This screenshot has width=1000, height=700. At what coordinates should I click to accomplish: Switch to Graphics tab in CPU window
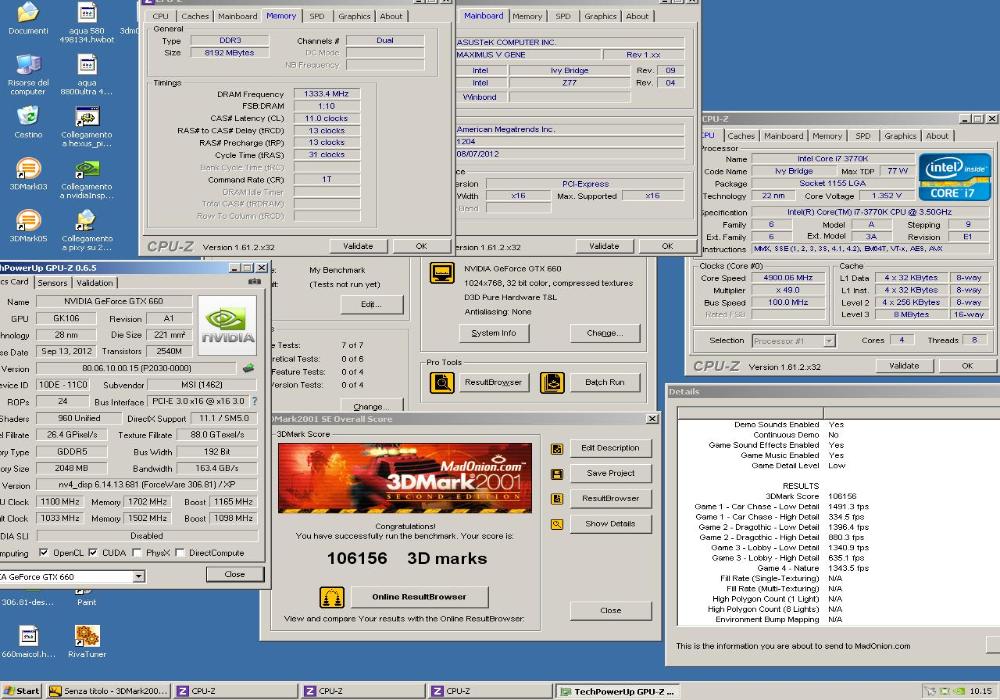point(900,136)
